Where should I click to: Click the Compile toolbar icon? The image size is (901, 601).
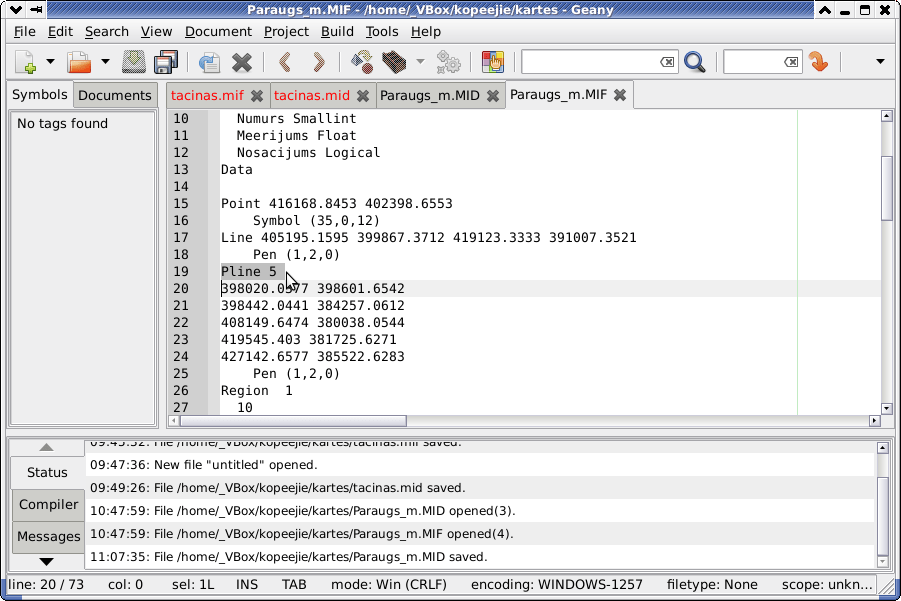coord(362,61)
